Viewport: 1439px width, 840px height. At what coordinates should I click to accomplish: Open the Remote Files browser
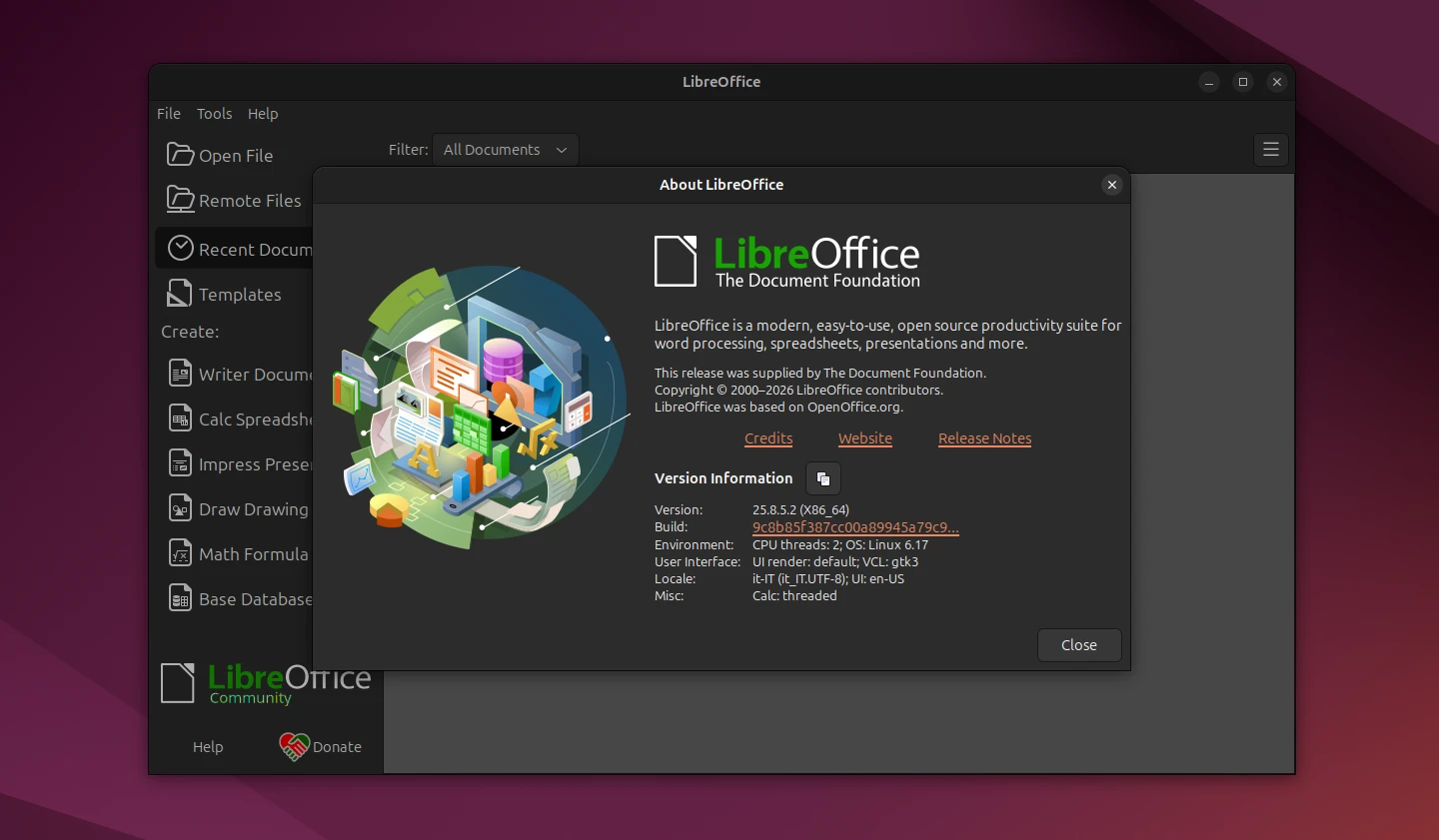pos(235,200)
